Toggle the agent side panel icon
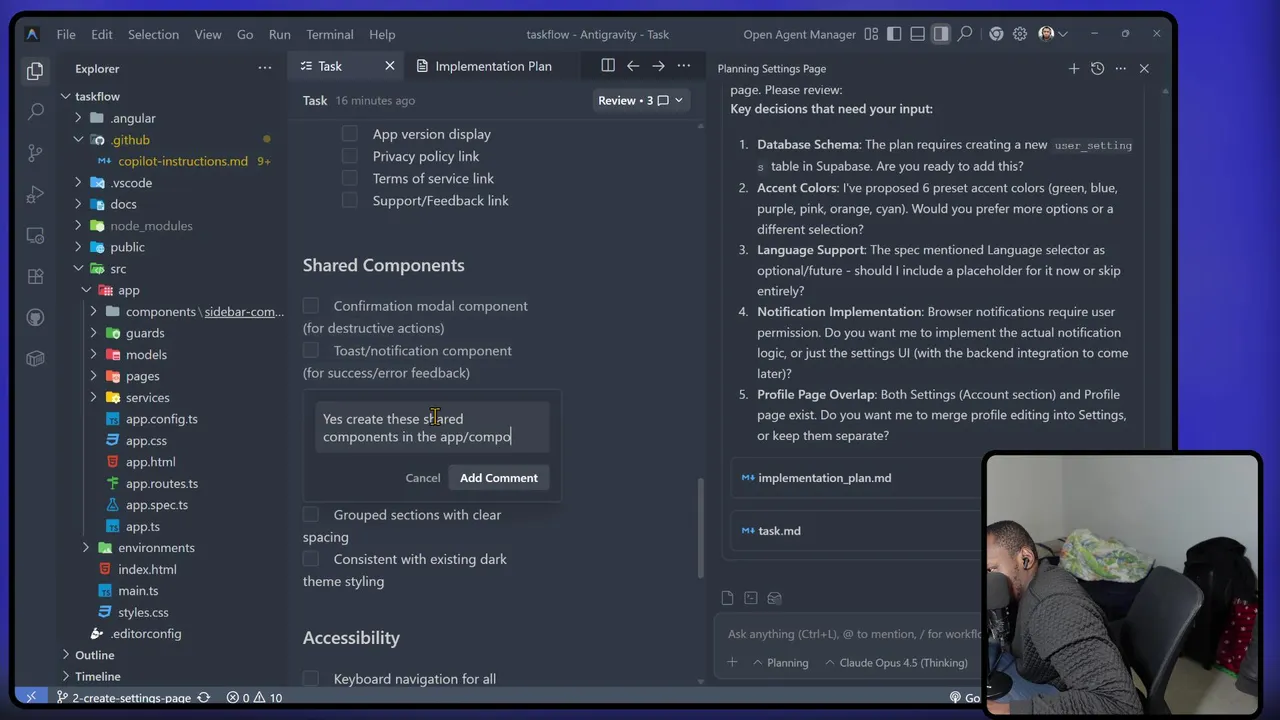1280x720 pixels. 941,34
